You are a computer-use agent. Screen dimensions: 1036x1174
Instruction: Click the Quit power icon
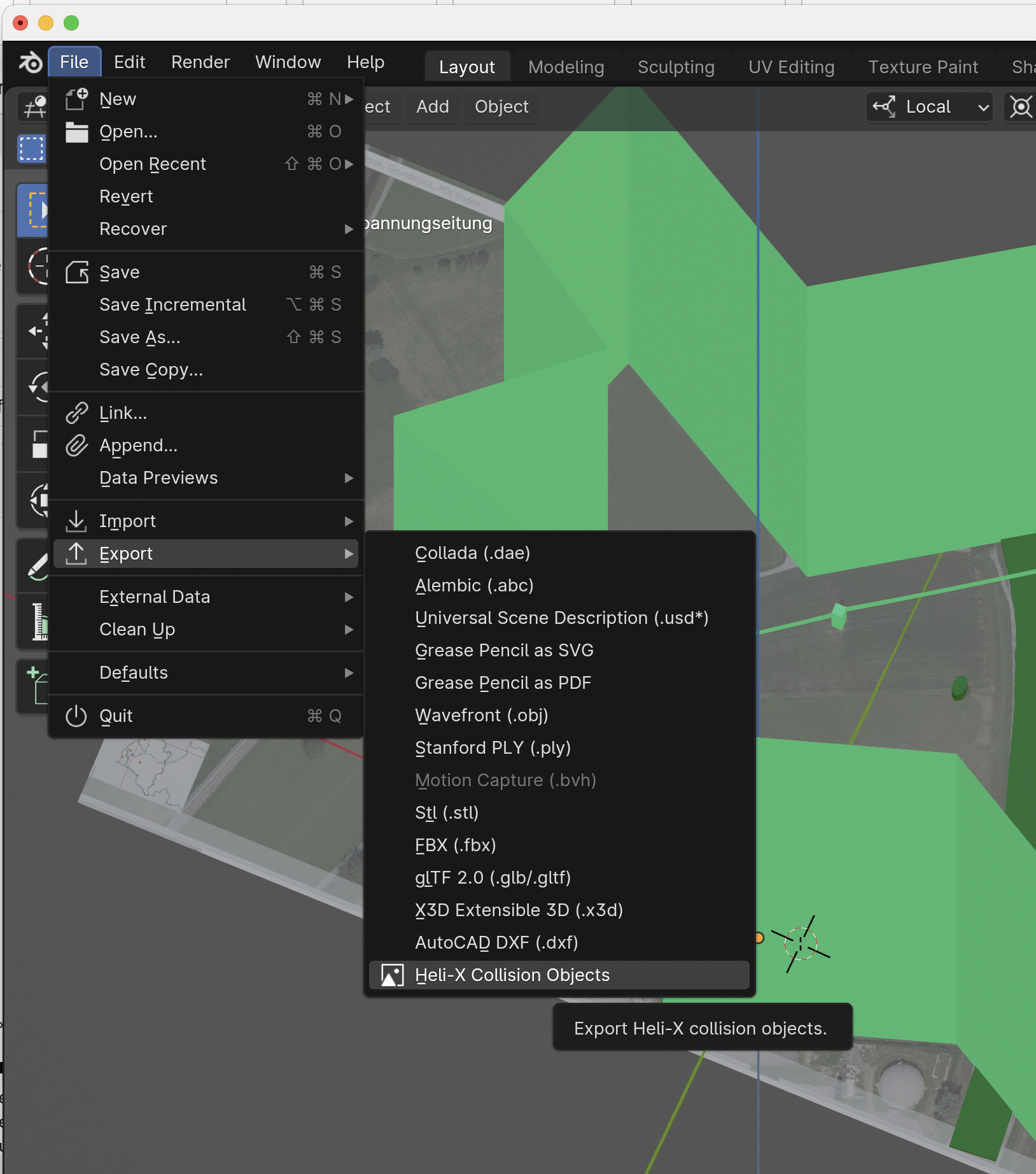click(76, 716)
